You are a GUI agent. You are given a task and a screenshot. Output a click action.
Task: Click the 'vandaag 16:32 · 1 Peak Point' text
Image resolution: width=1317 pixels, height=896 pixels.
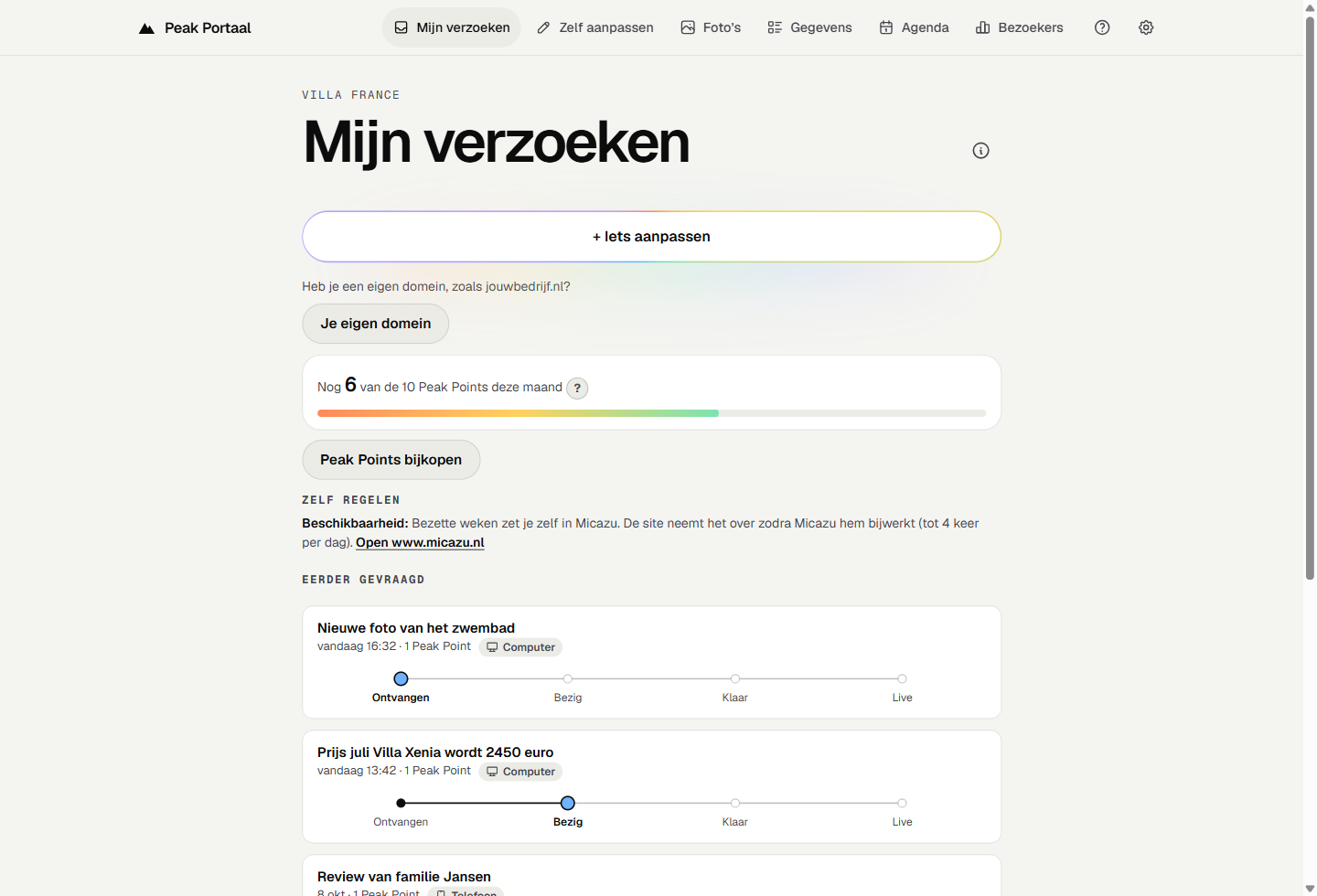tap(394, 646)
